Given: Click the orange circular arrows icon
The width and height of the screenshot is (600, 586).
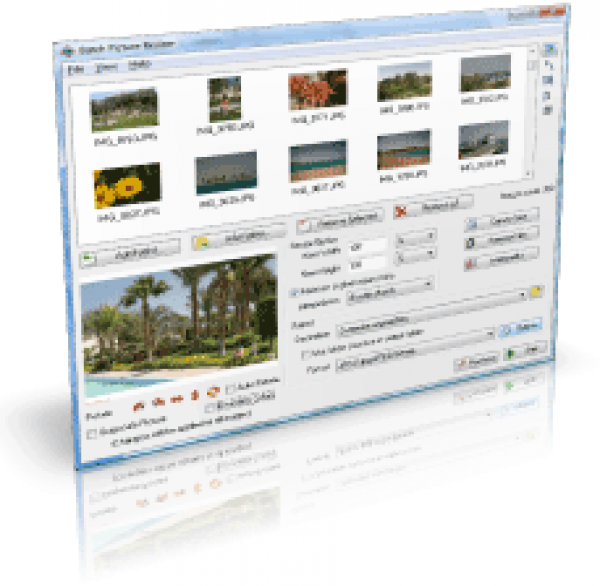Looking at the screenshot, I should [x=214, y=391].
